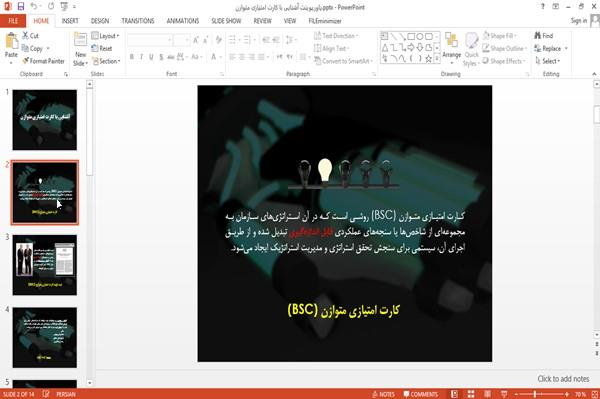600x399 pixels.
Task: Select slide 4 thumbnail
Action: (x=44, y=337)
